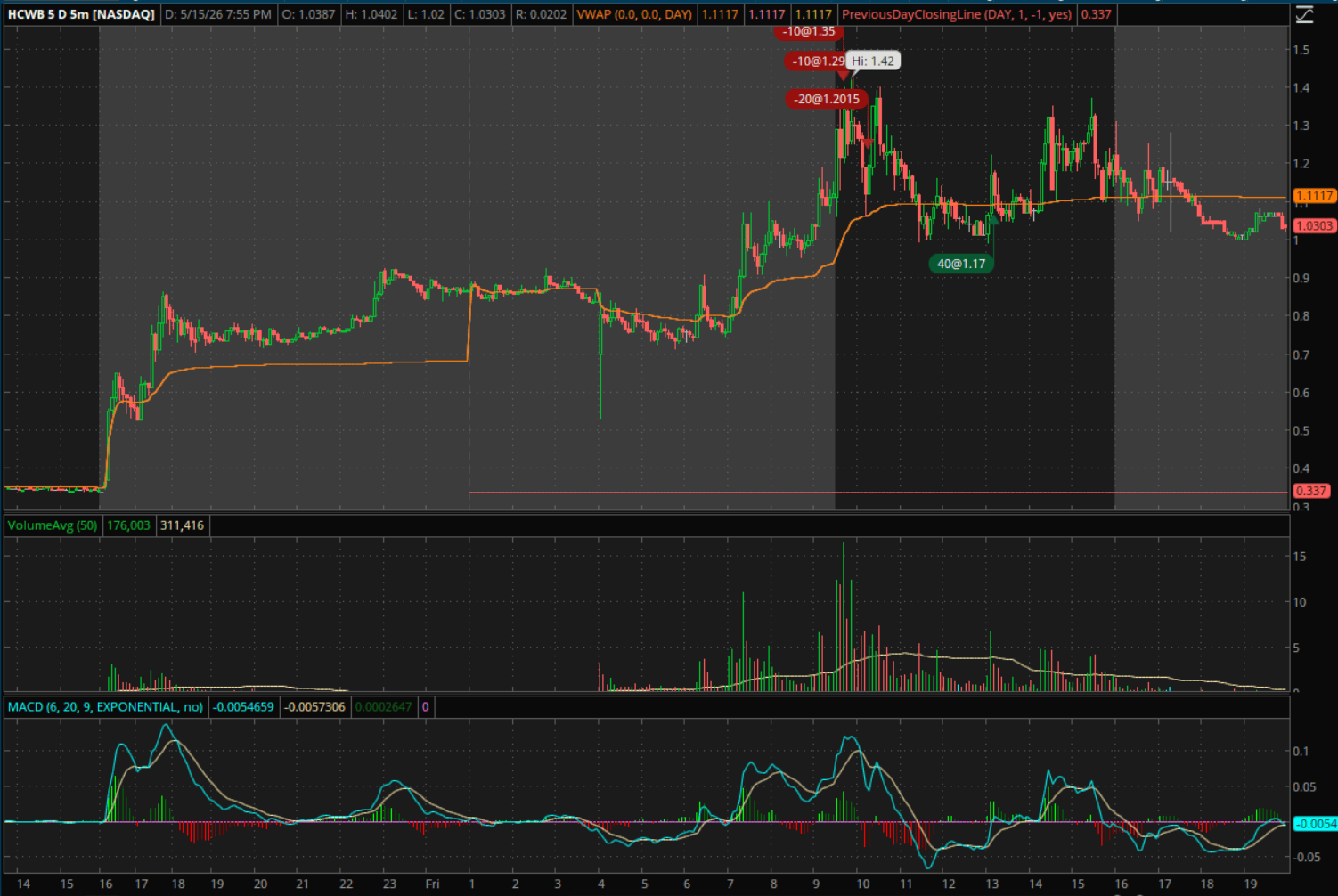Click the orange 1.1117 VWAP price tag
Image resolution: width=1338 pixels, height=896 pixels.
click(1314, 196)
